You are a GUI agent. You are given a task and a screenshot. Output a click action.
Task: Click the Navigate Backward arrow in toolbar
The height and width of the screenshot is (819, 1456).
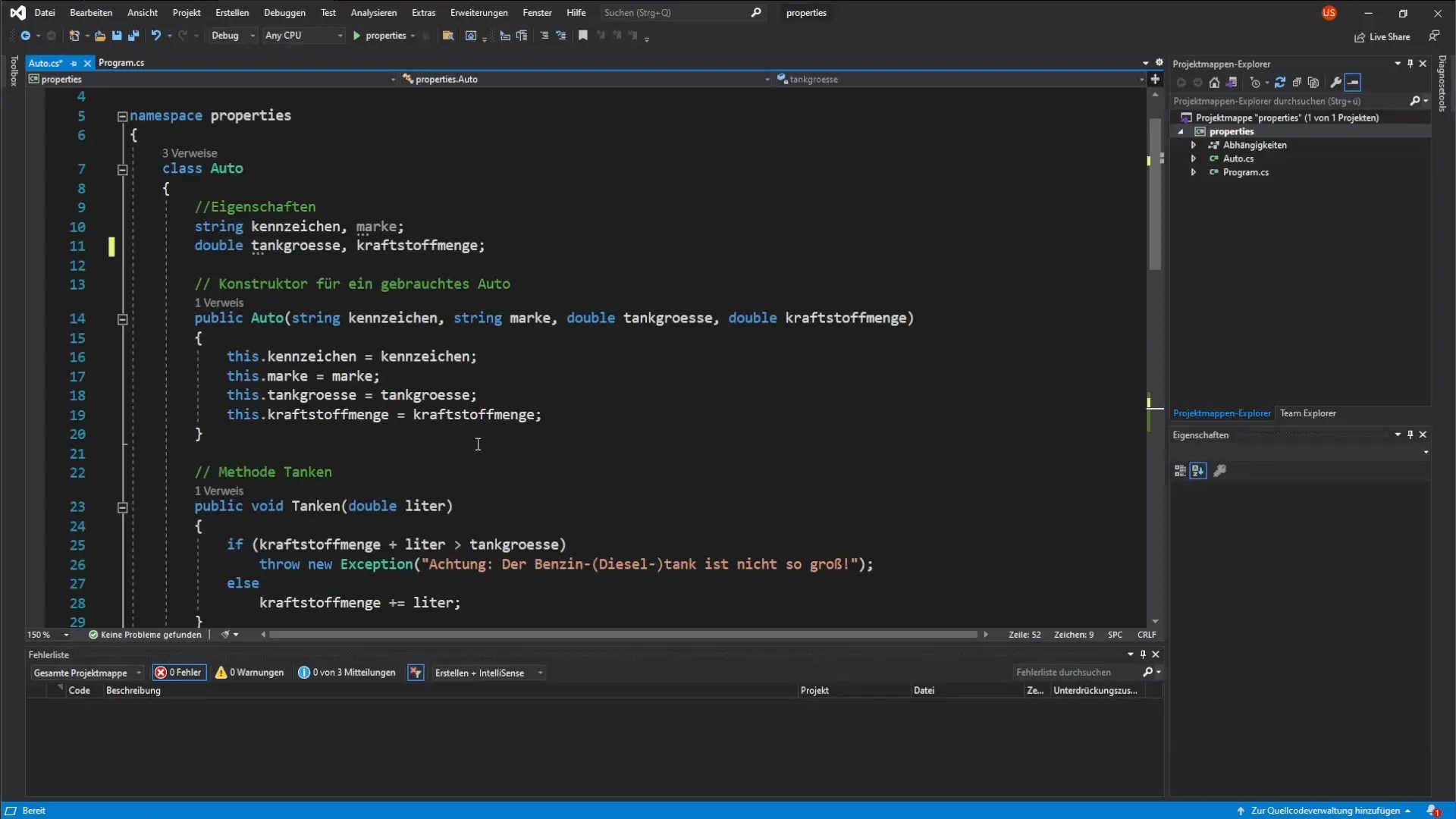[25, 36]
